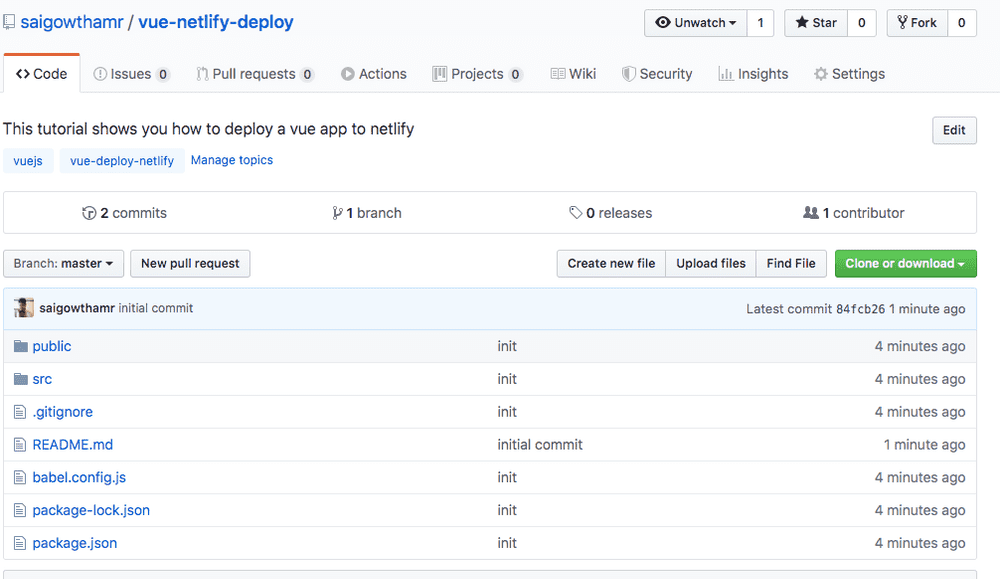
Task: Switch to the Issues tab
Action: coord(131,74)
